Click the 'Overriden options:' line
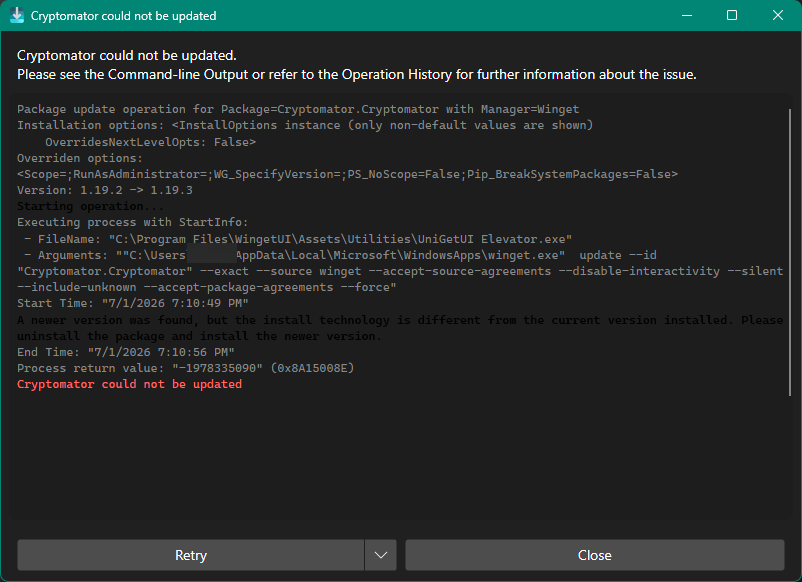Viewport: 802px width, 582px height. pyautogui.click(x=80, y=158)
